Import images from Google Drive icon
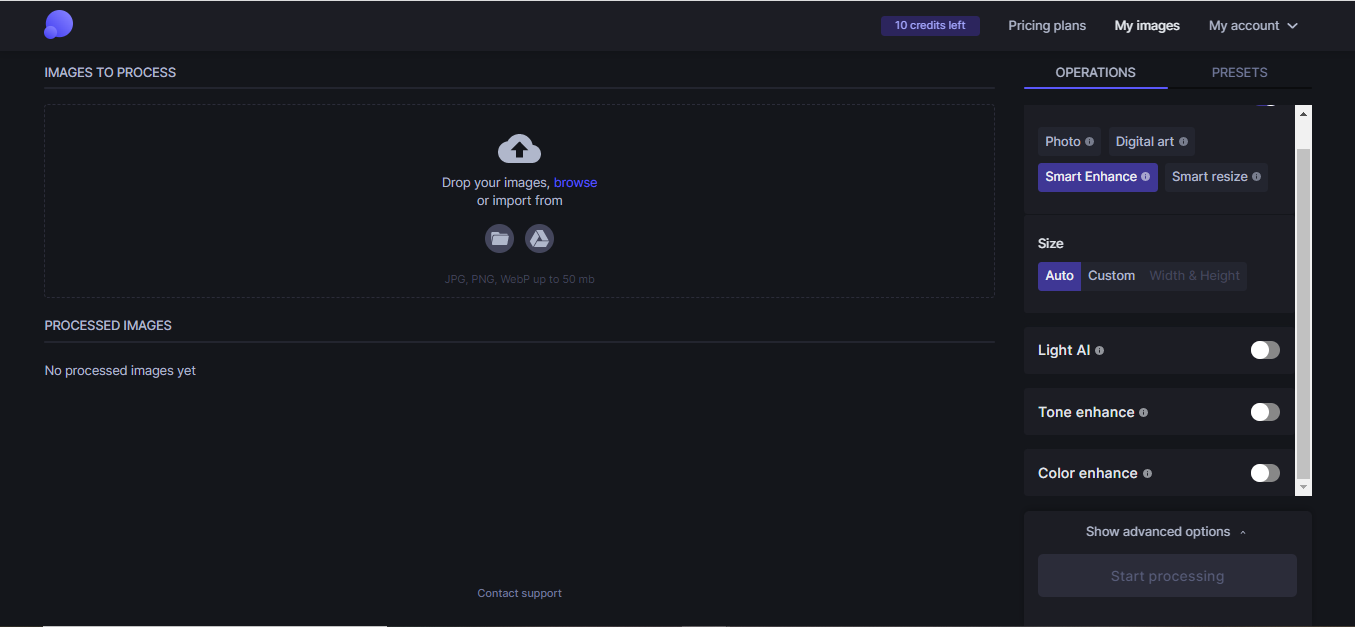The image size is (1355, 627). click(539, 239)
